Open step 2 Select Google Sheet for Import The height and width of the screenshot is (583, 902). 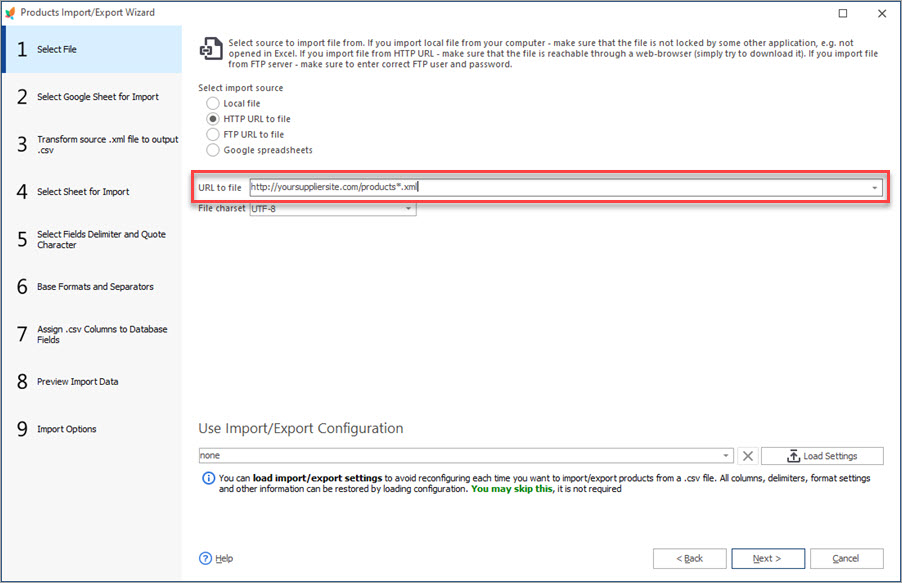tap(92, 97)
